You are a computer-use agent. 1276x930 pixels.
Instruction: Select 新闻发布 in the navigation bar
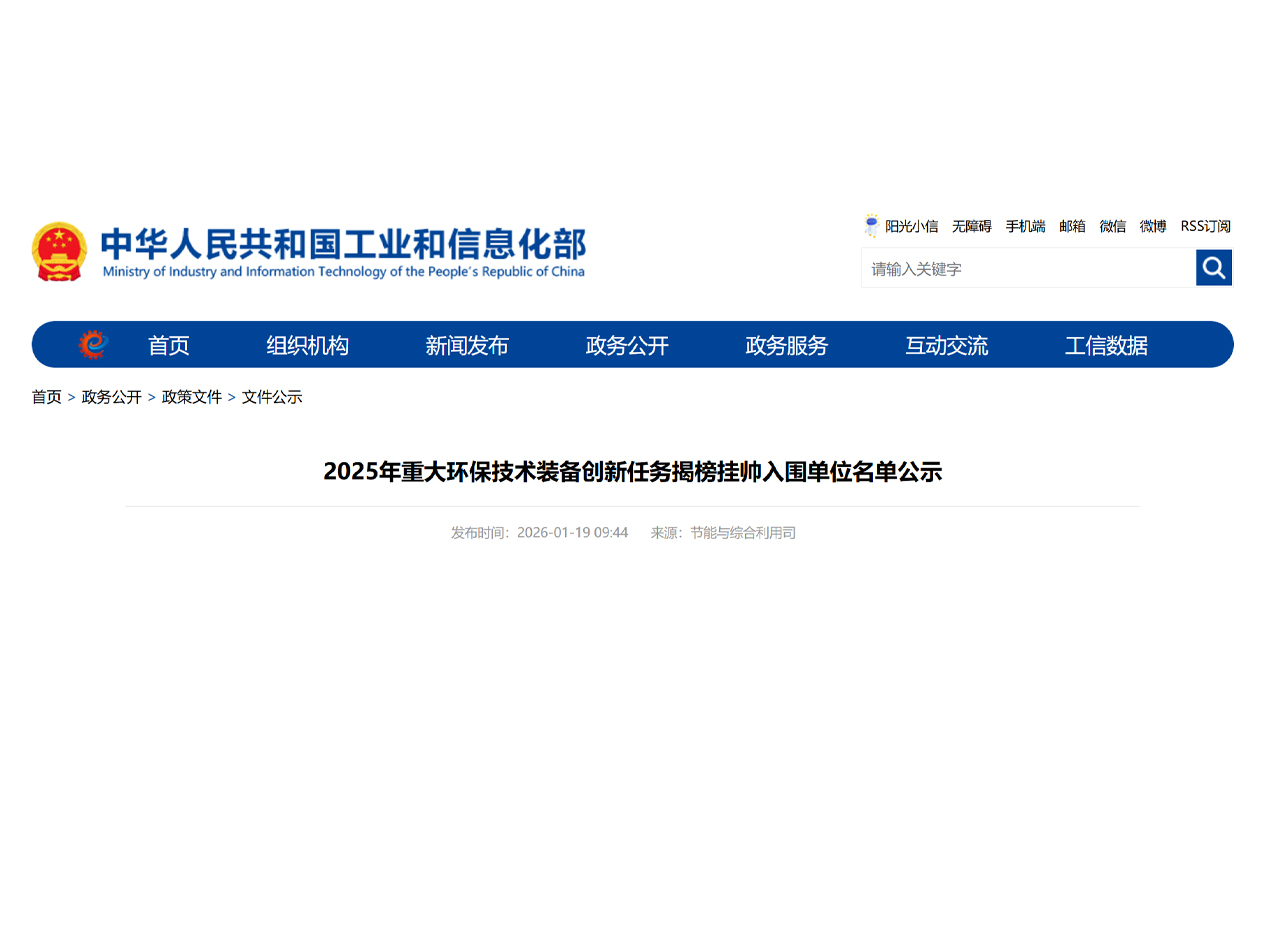click(x=467, y=346)
